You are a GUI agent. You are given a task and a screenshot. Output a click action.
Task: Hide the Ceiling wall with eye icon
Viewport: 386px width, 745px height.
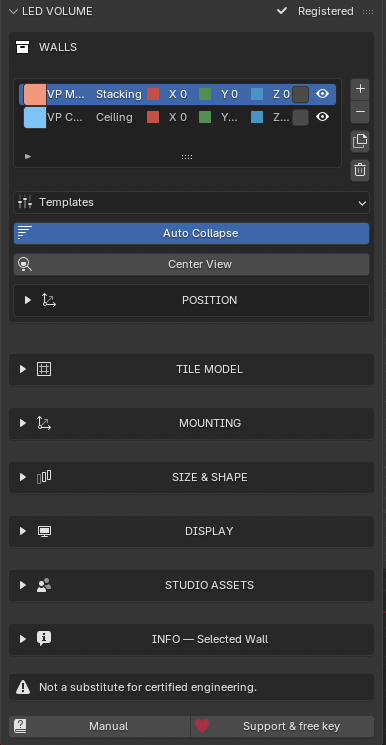click(x=323, y=117)
